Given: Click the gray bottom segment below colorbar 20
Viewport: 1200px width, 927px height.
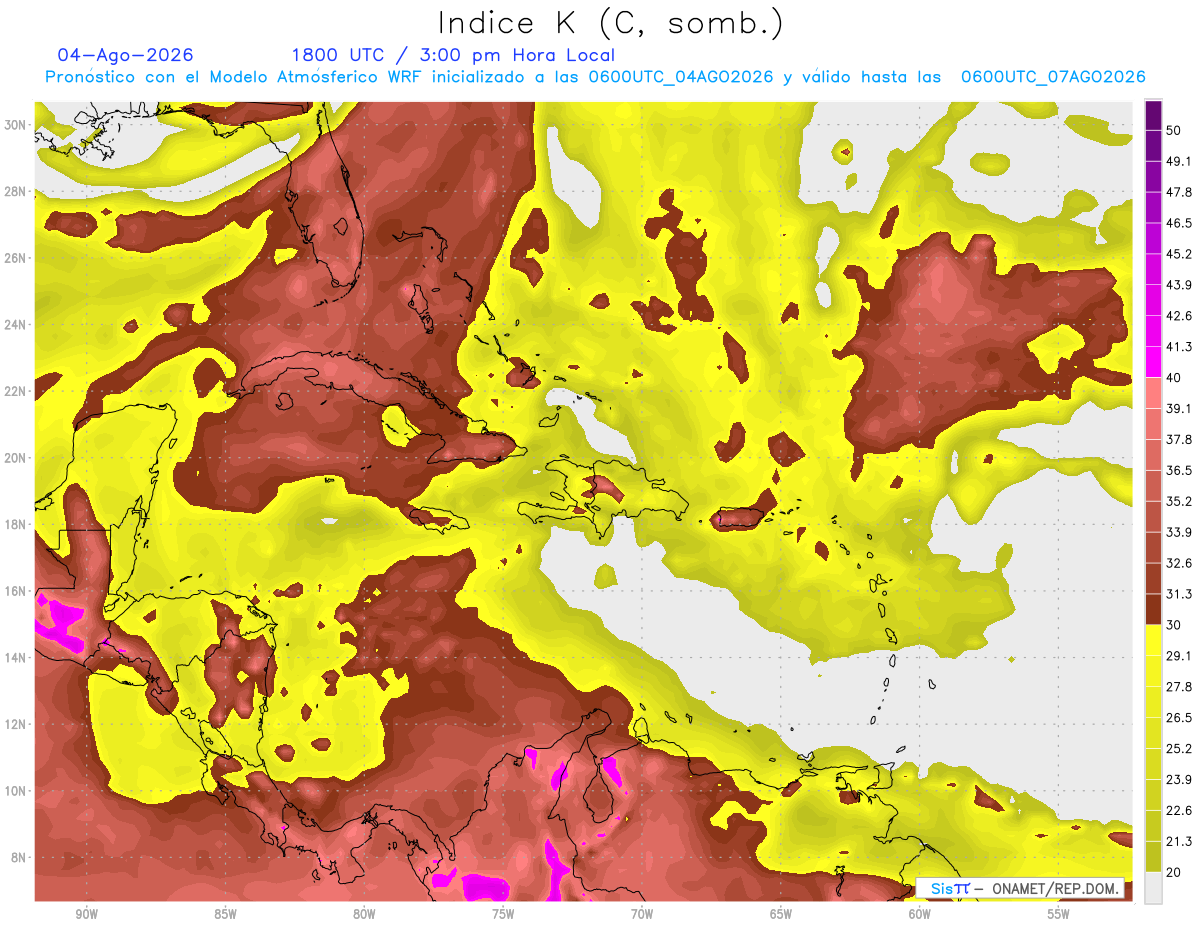Looking at the screenshot, I should point(1153,888).
